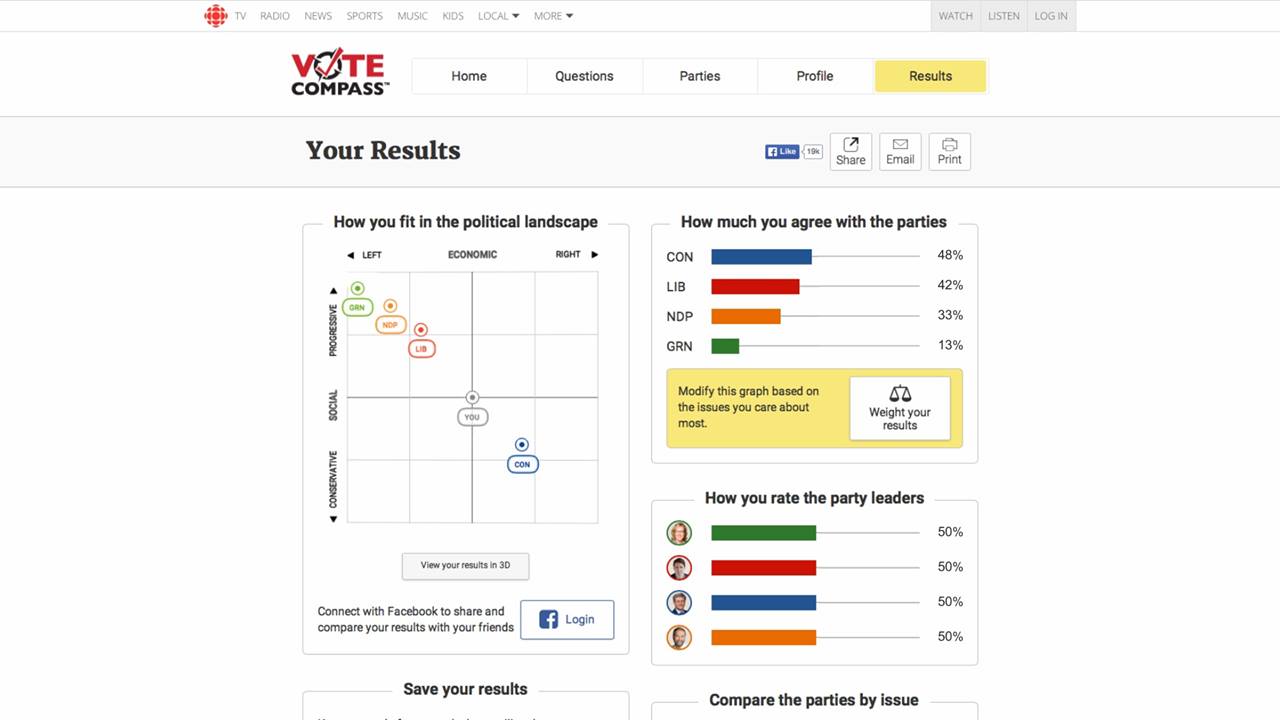Screen dimensions: 1280x720
Task: Click the CBC gem logo
Action: pos(215,16)
